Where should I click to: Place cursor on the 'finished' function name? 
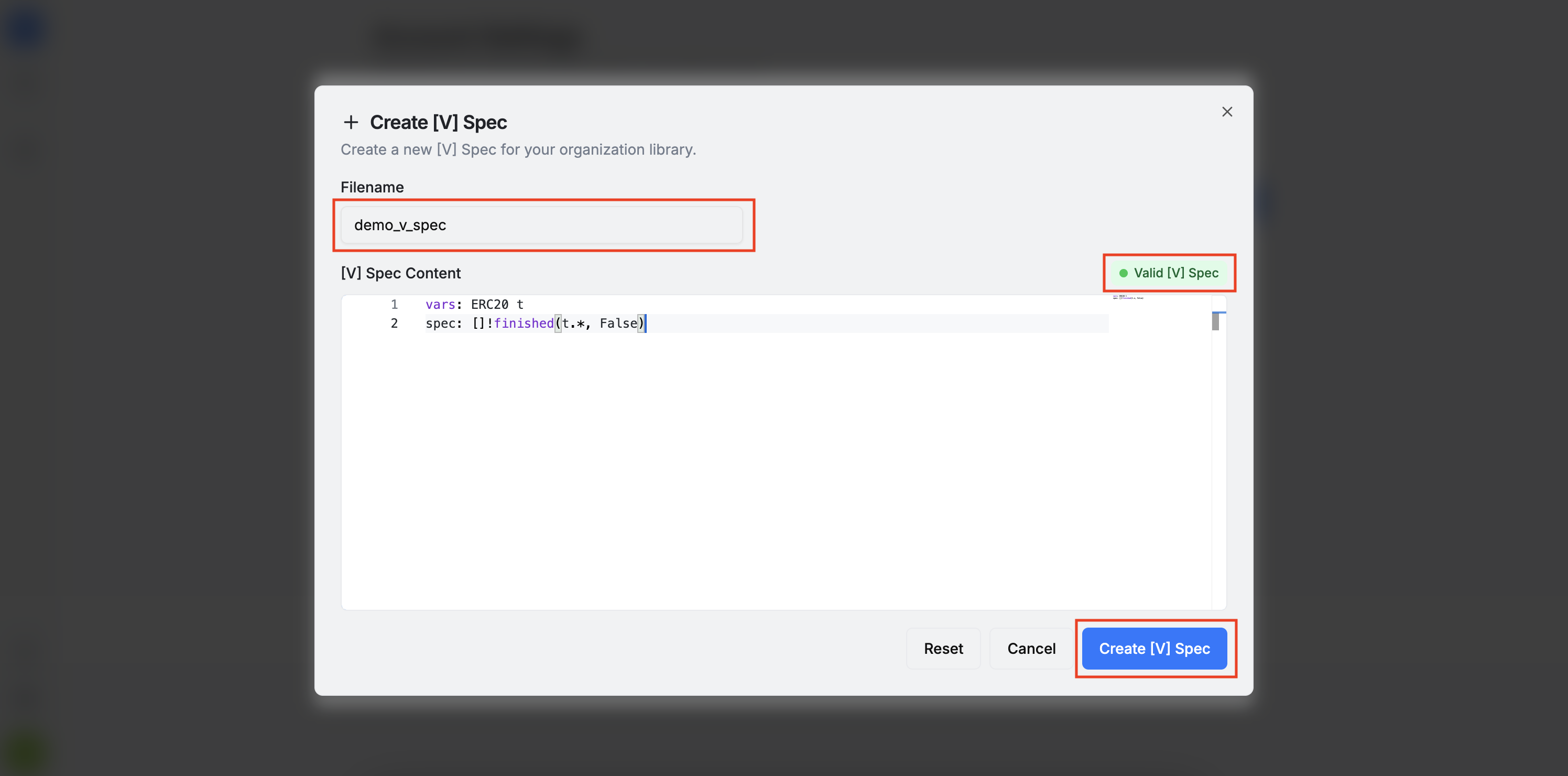523,324
